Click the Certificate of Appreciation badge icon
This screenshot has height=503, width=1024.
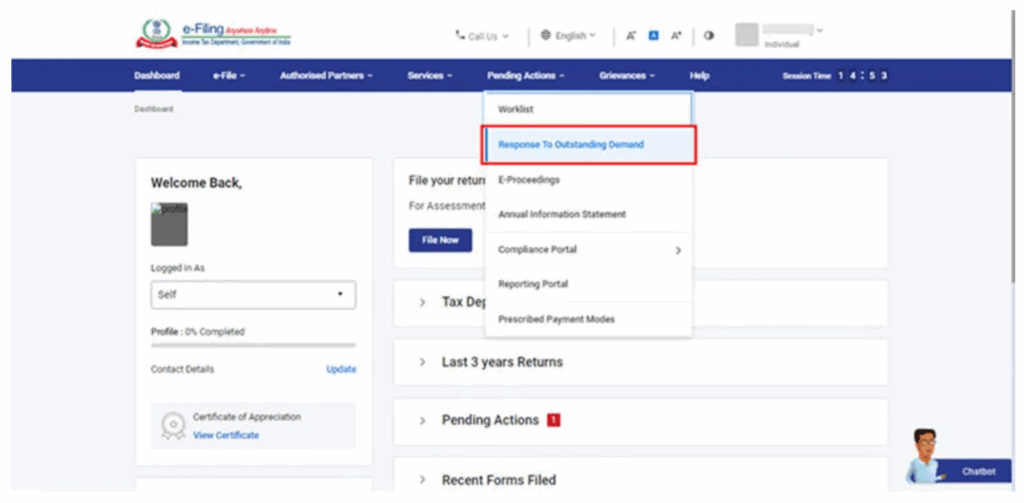point(172,425)
